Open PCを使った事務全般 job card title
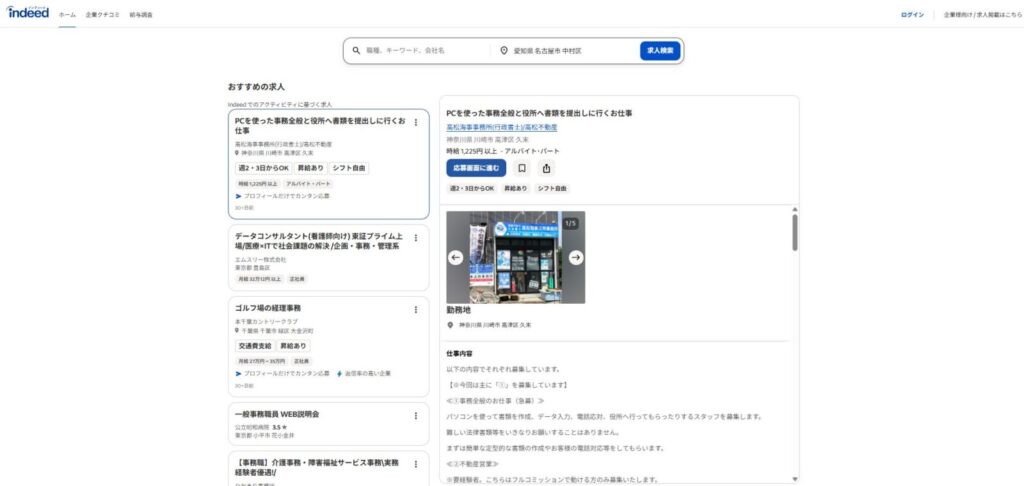Viewport: 1024px width, 486px height. [320, 125]
